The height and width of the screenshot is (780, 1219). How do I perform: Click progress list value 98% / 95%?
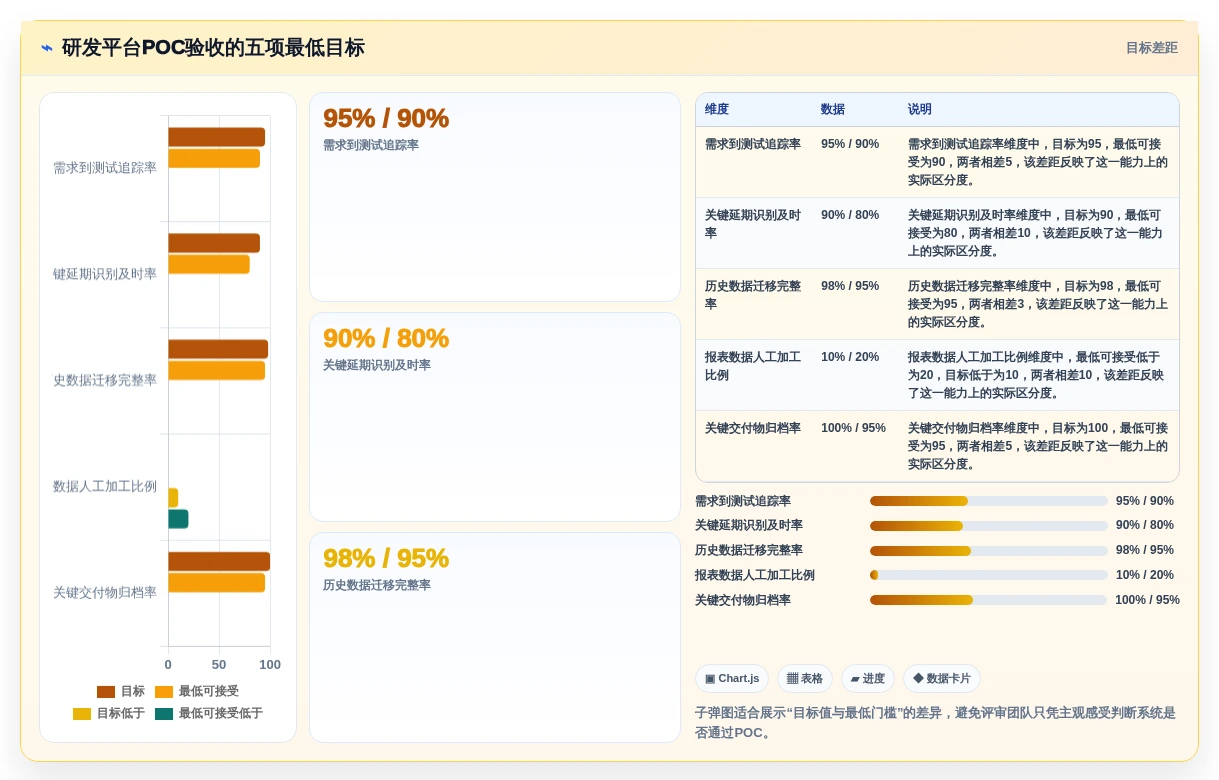tap(1145, 550)
